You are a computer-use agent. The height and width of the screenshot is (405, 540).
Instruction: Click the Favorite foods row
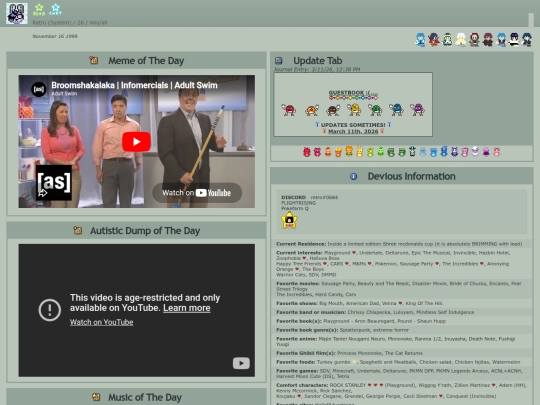tap(402, 362)
